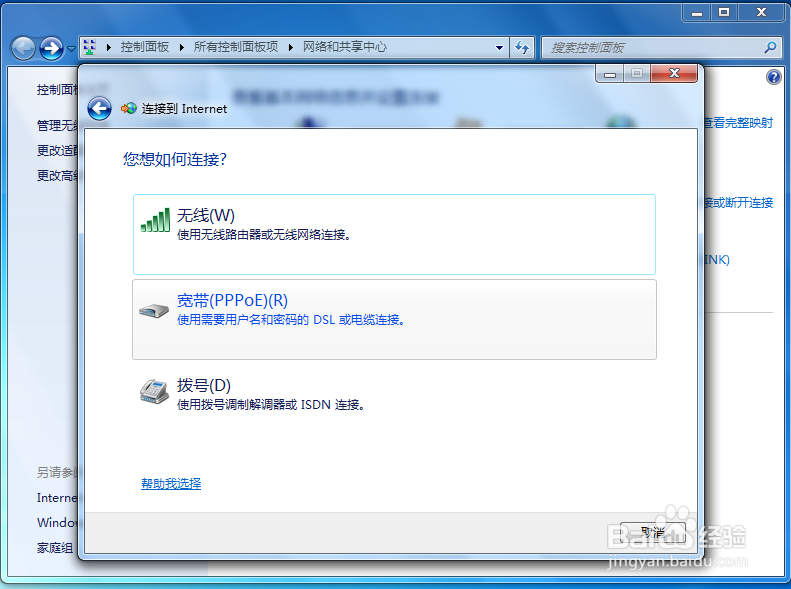This screenshot has height=589, width=791.
Task: Go to 网络和共享中心 breadcrumb
Action: pyautogui.click(x=345, y=47)
